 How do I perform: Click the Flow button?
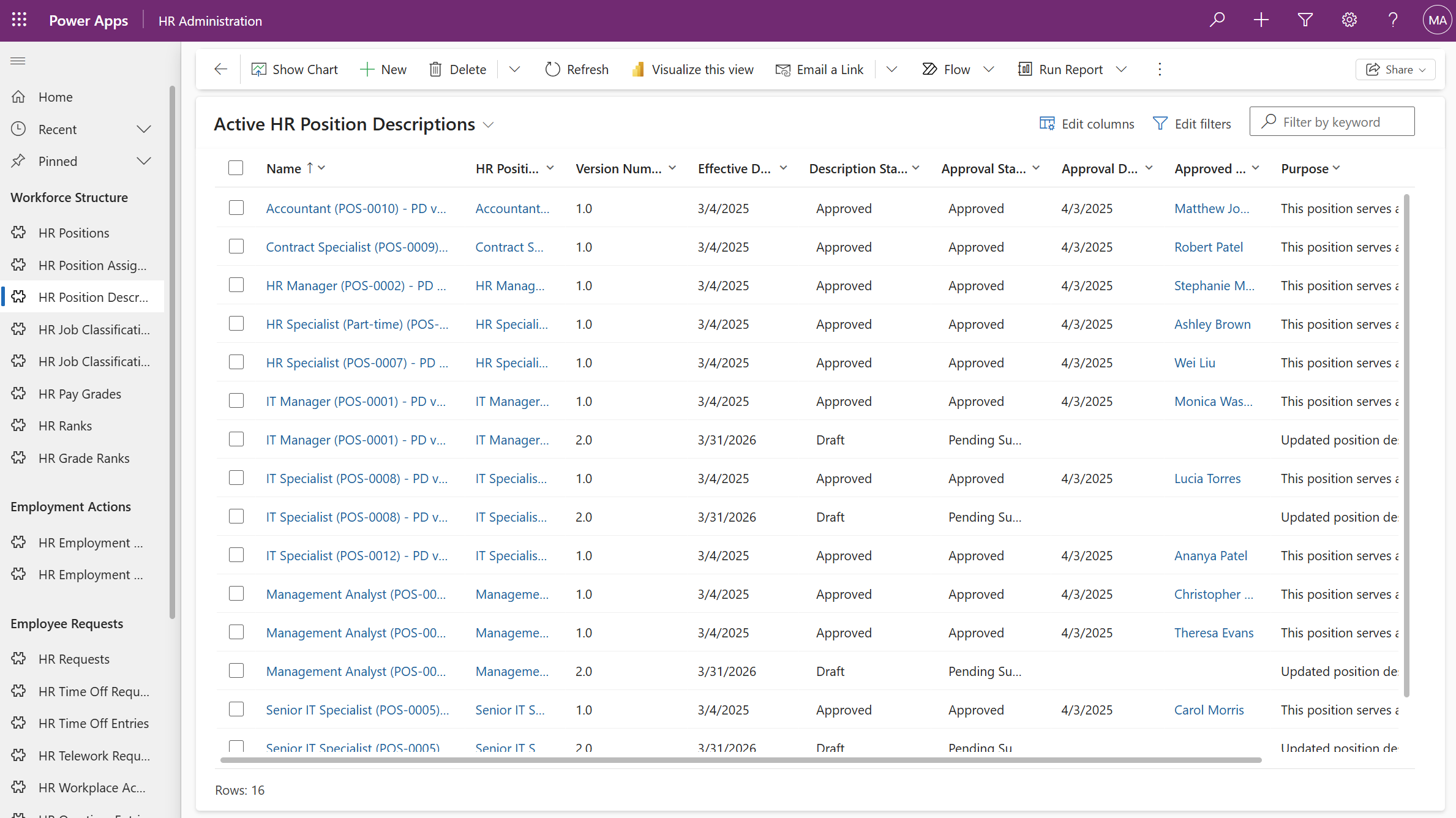pos(947,69)
